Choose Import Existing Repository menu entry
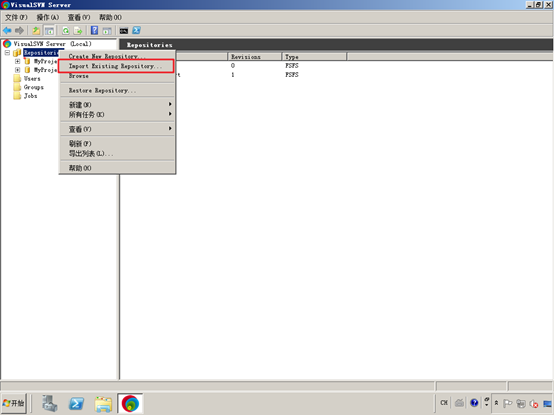 point(116,66)
